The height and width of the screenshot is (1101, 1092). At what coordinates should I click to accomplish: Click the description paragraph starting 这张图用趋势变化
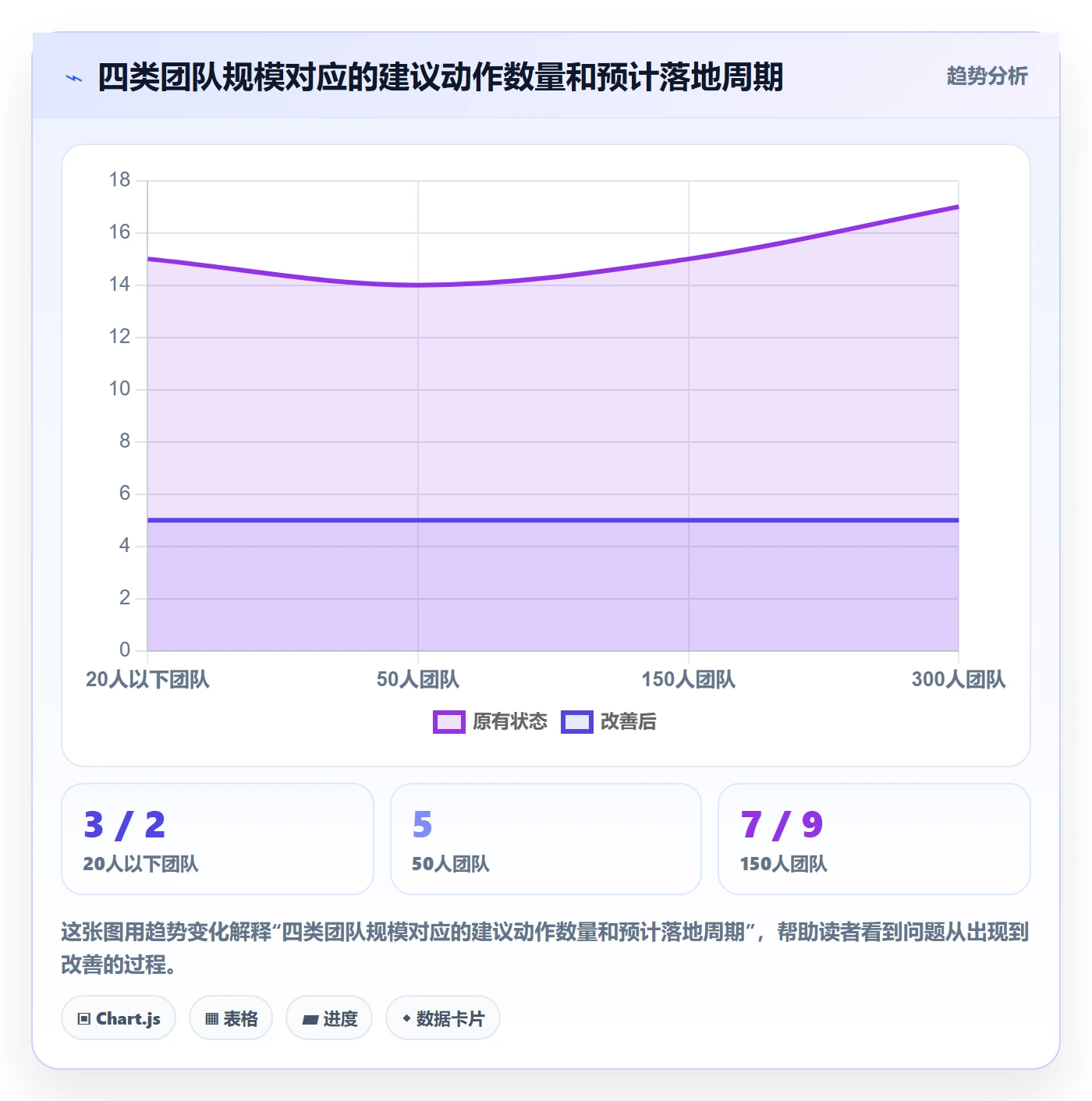(x=545, y=947)
